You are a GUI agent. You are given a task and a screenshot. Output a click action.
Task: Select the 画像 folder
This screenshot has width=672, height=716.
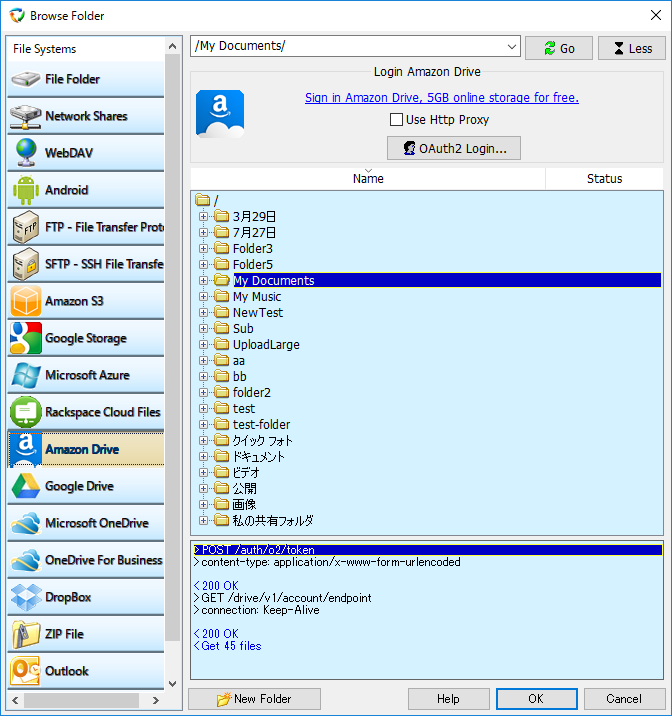245,504
